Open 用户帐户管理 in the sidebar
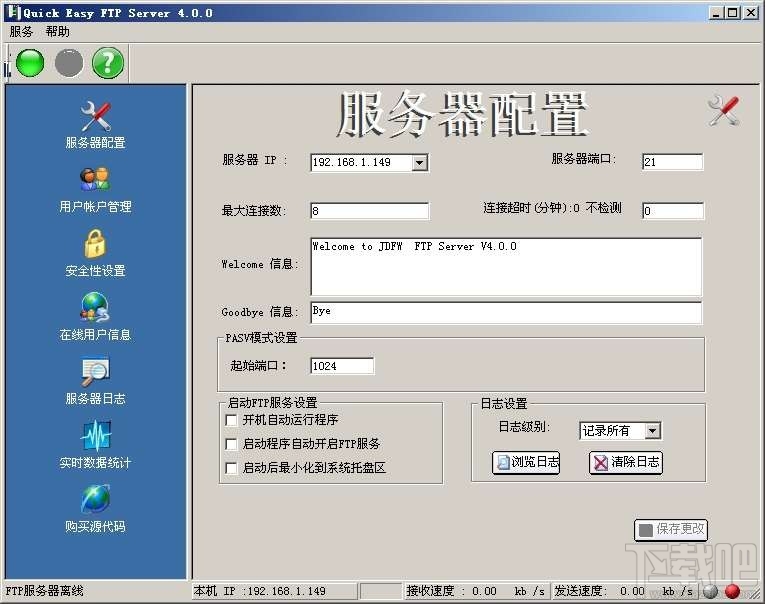 pyautogui.click(x=96, y=189)
